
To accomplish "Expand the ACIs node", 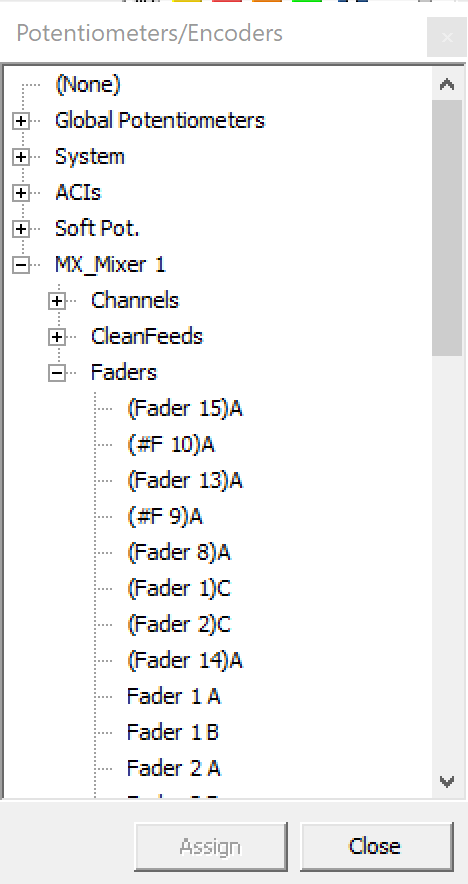I will [x=21, y=193].
